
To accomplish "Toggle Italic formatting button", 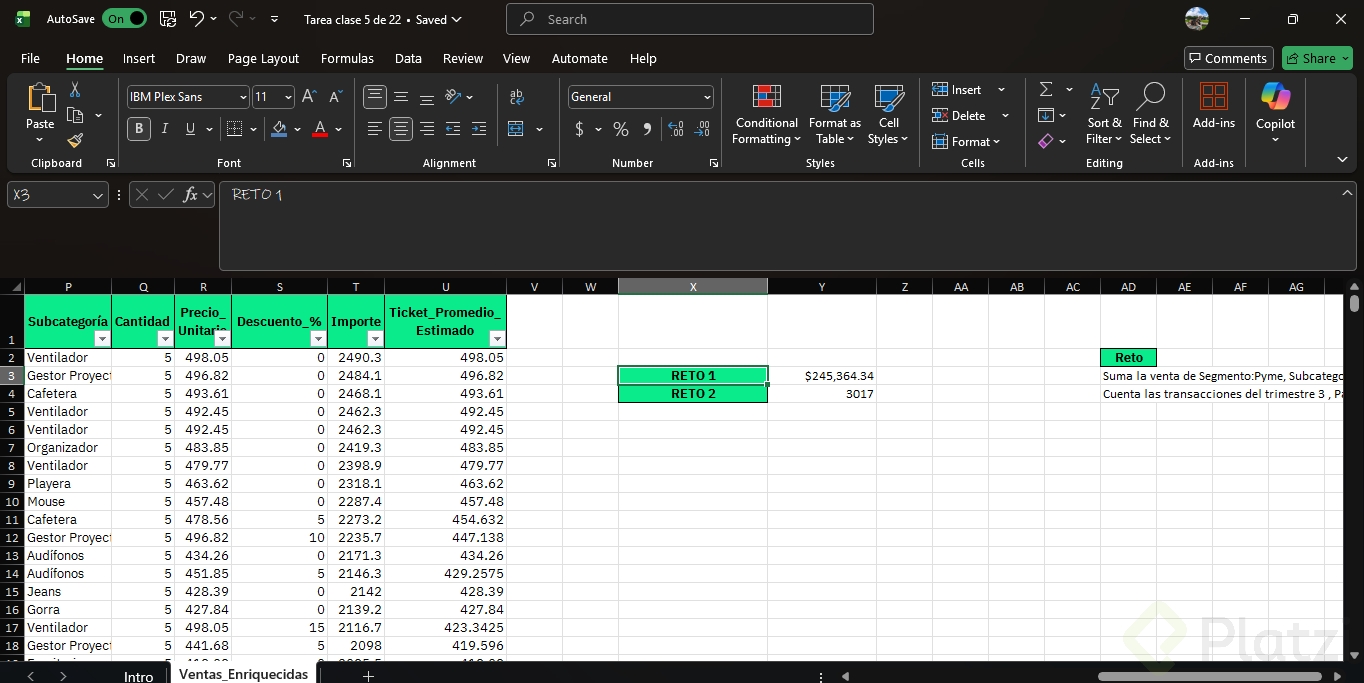I will click(x=164, y=129).
